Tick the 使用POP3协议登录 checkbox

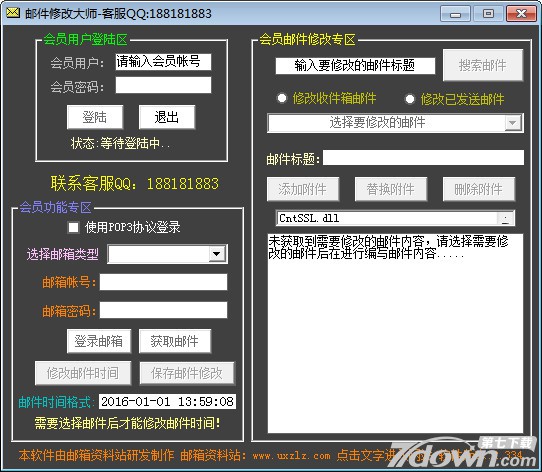pos(73,227)
